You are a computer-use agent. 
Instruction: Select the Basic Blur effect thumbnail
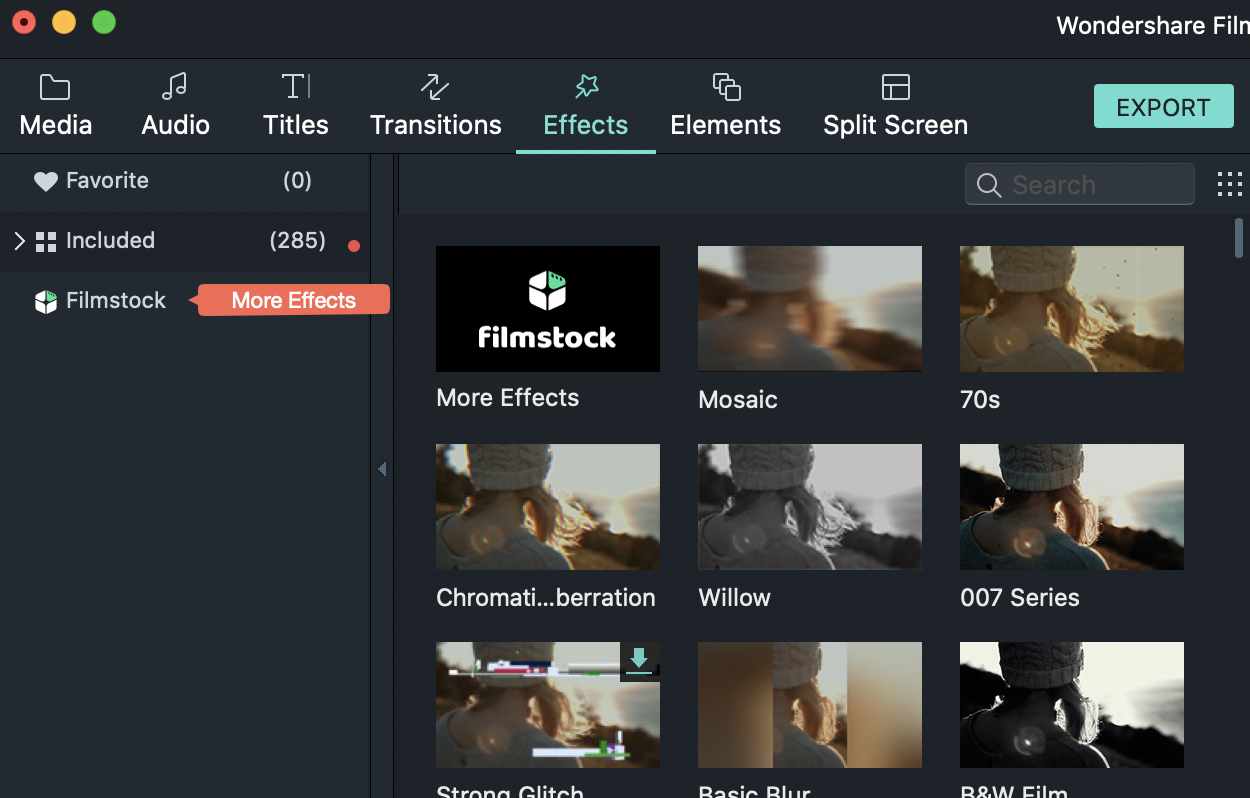[810, 705]
